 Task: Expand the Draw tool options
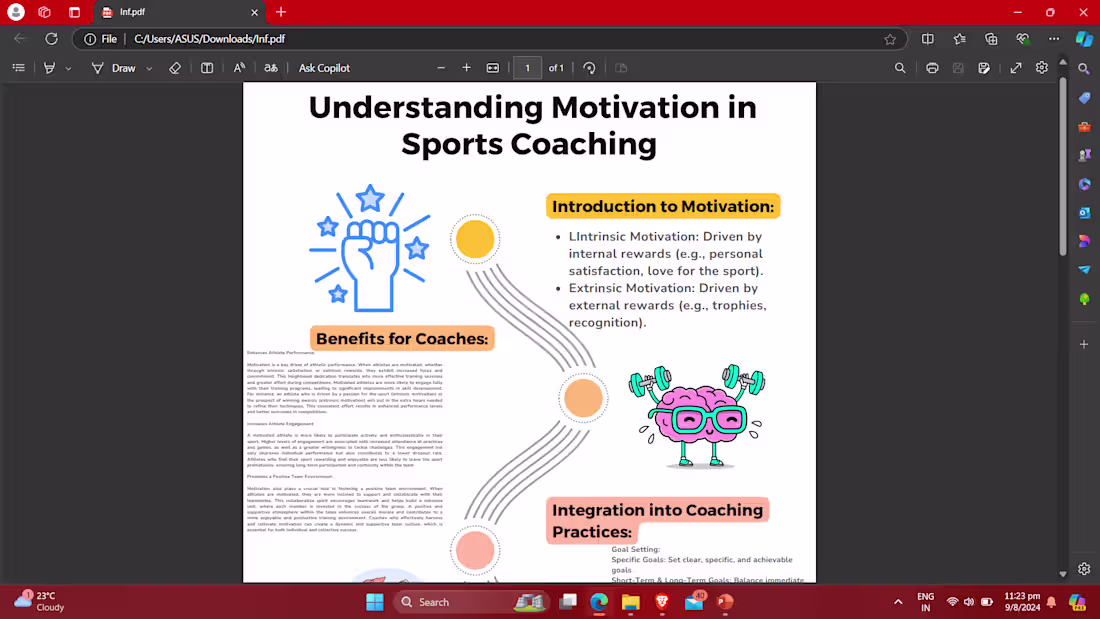pos(150,67)
